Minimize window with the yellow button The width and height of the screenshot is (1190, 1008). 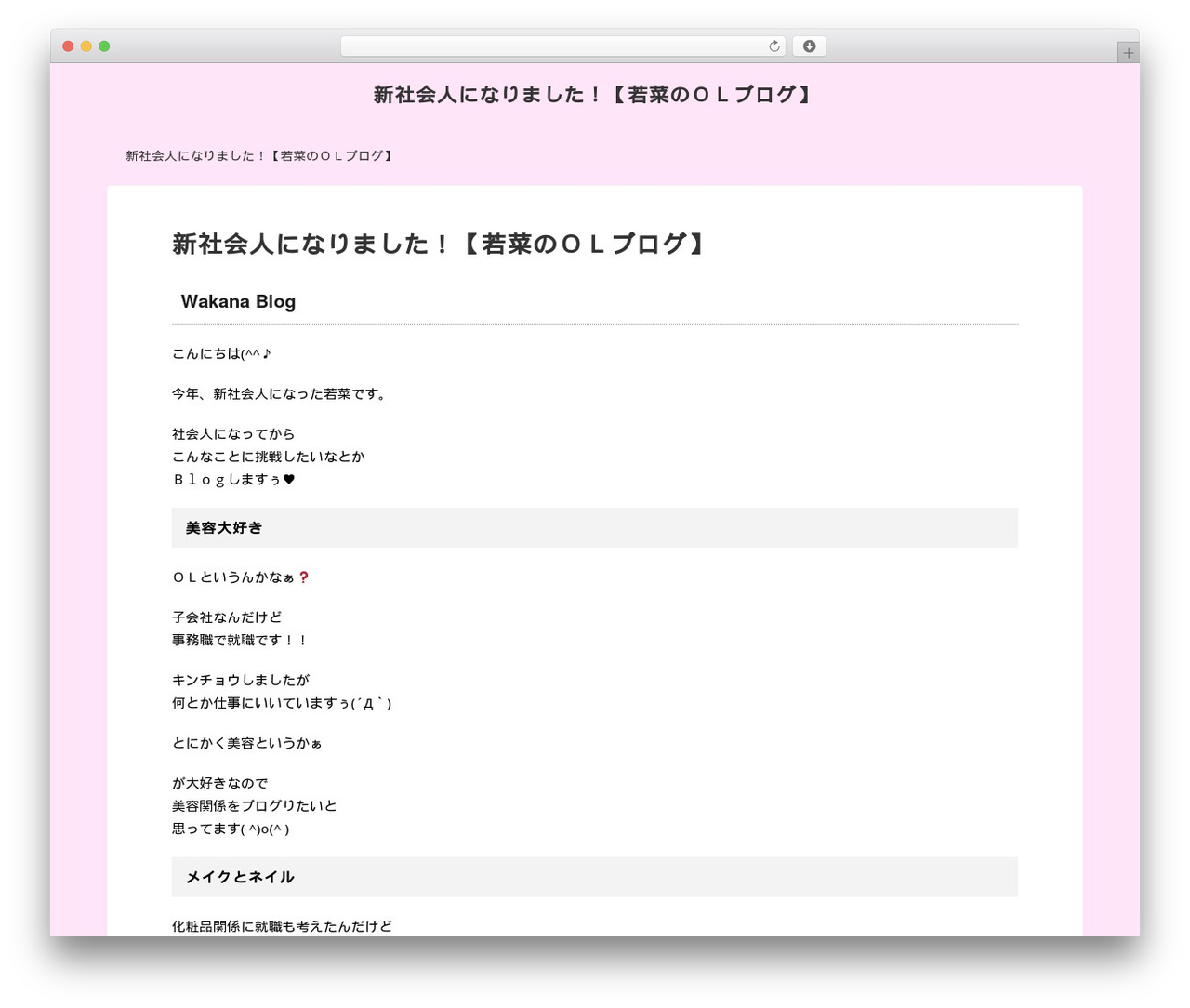click(86, 46)
